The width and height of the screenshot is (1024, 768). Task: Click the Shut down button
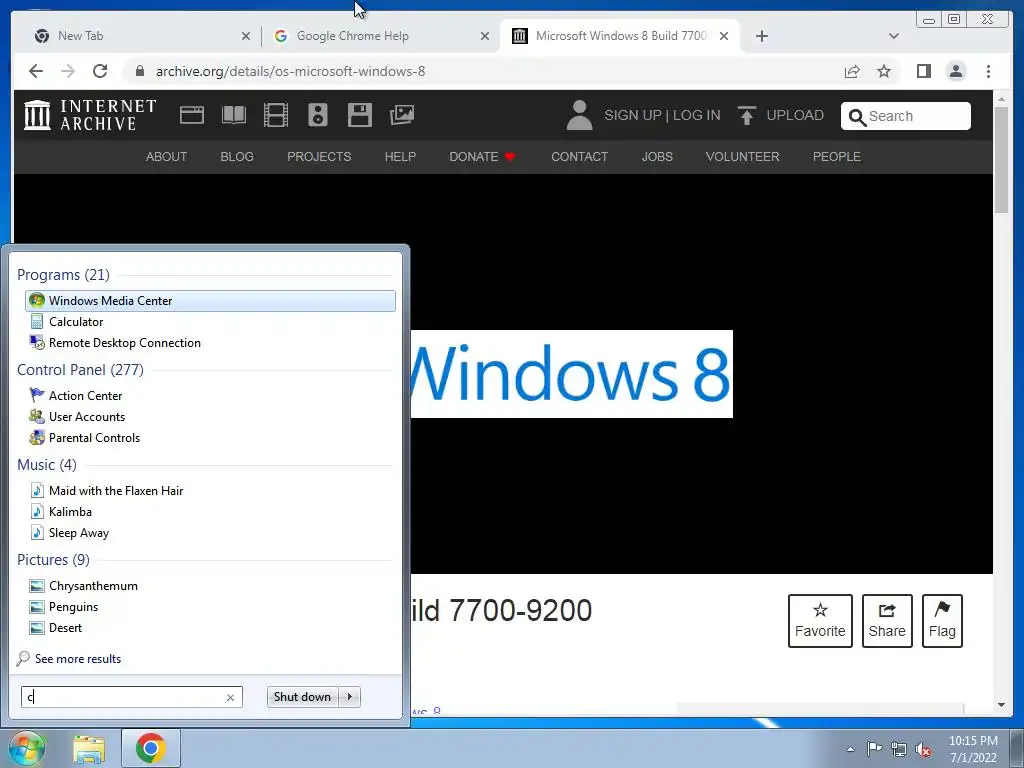(302, 697)
